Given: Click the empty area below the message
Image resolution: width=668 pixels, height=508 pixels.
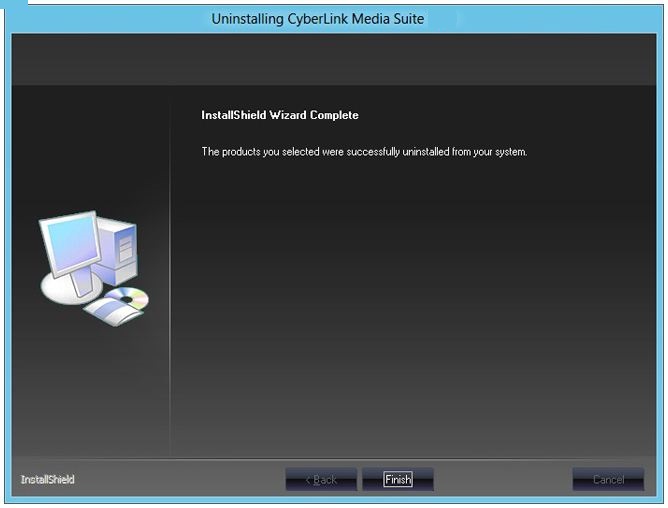Looking at the screenshot, I should 410,300.
